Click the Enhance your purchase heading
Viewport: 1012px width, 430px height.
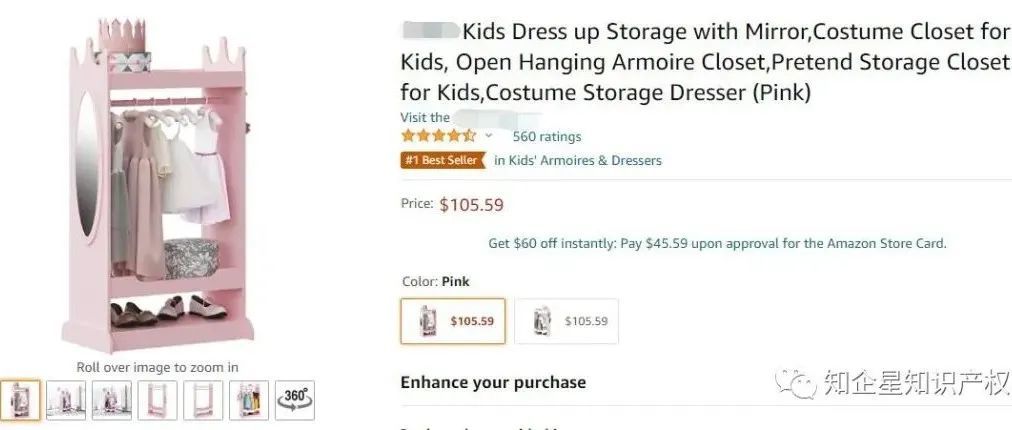(x=493, y=382)
